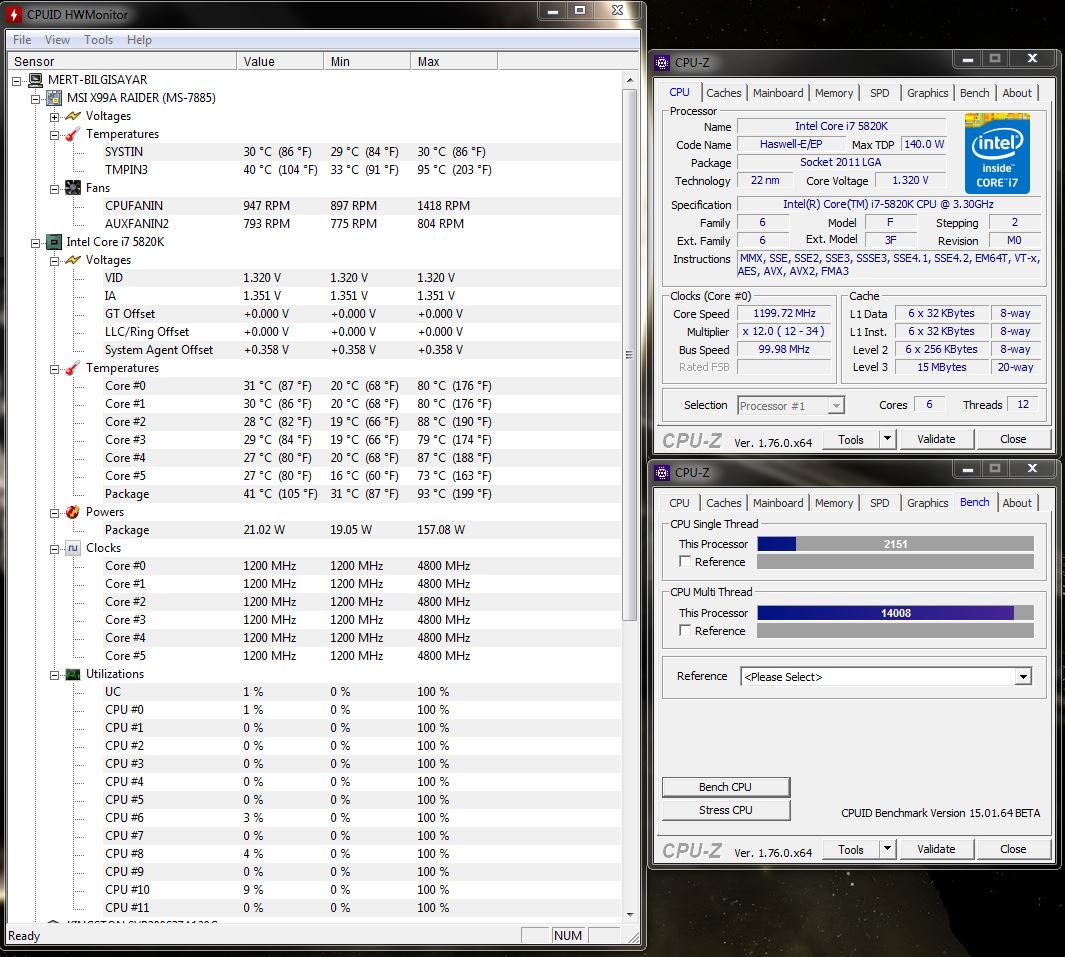Click the Tools button in the CPU-Z processor info window

coord(850,439)
